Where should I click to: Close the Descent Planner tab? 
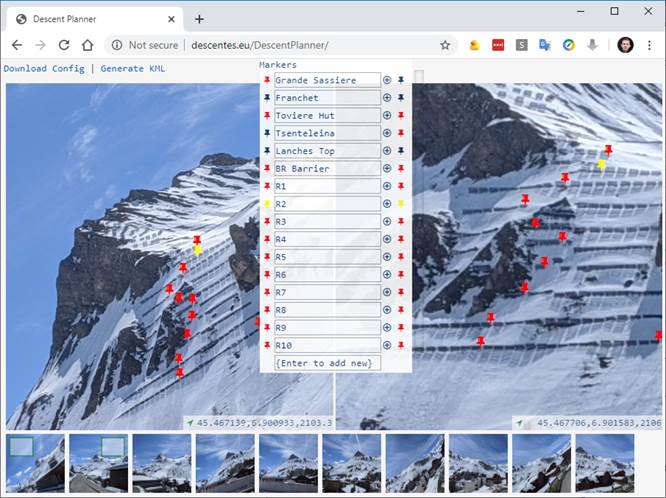(x=171, y=19)
